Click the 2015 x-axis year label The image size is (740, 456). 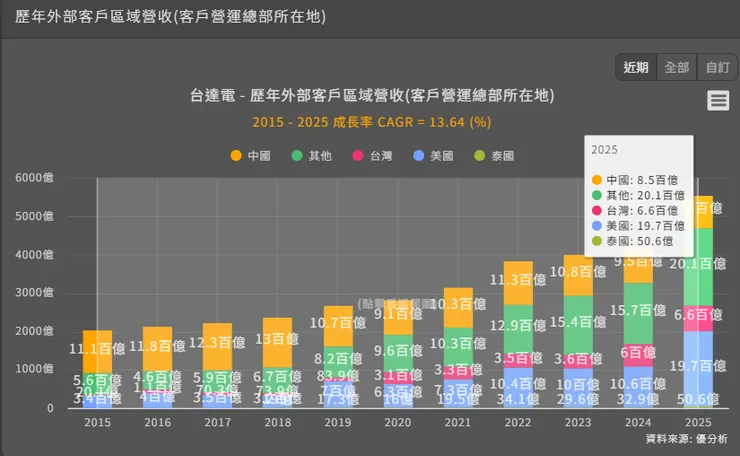pos(97,422)
